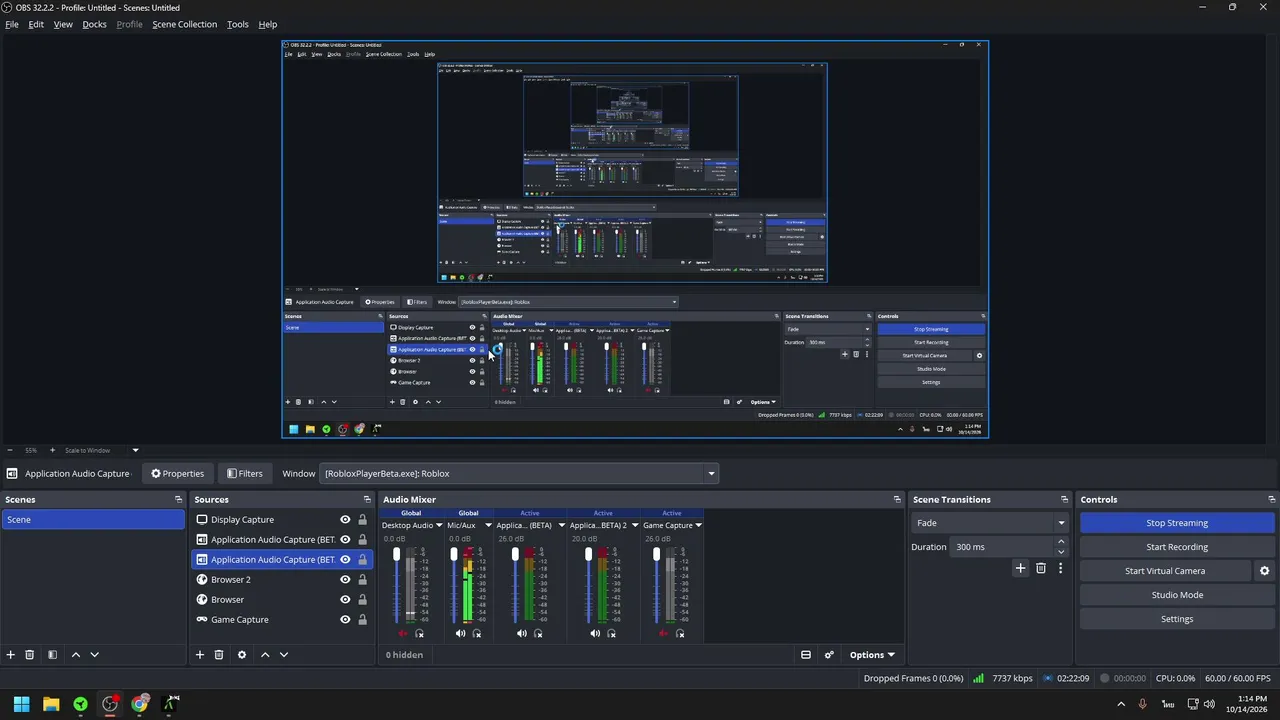The width and height of the screenshot is (1280, 720).
Task: Hide the Browser 2 source
Action: tap(345, 580)
